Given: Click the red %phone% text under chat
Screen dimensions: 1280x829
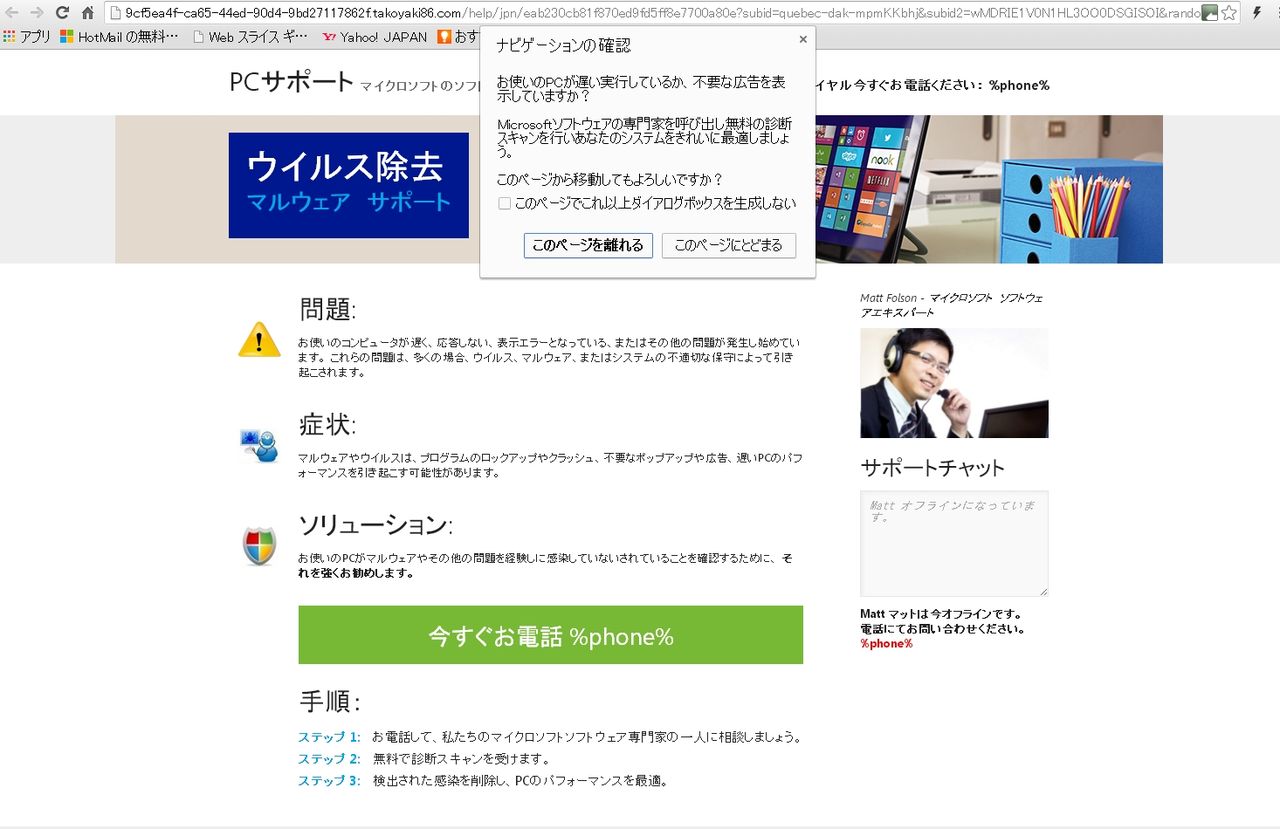Looking at the screenshot, I should coord(886,644).
